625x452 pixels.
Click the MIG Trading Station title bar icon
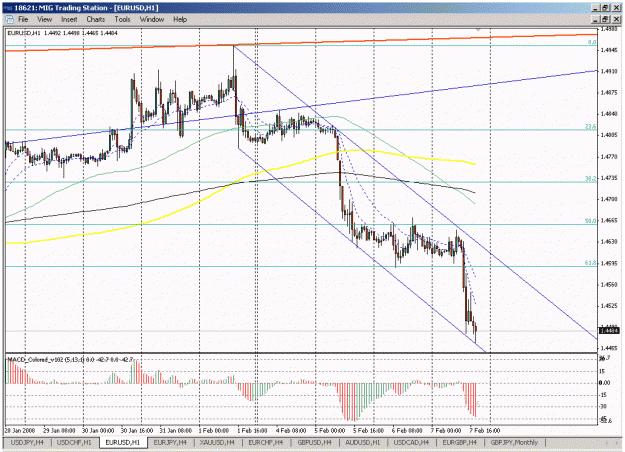(x=8, y=8)
